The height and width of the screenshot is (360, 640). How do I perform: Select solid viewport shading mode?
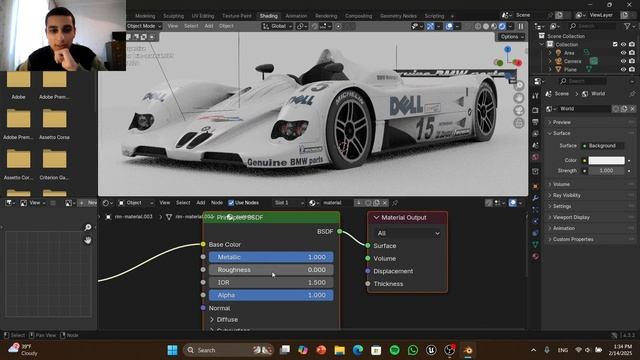(486, 26)
